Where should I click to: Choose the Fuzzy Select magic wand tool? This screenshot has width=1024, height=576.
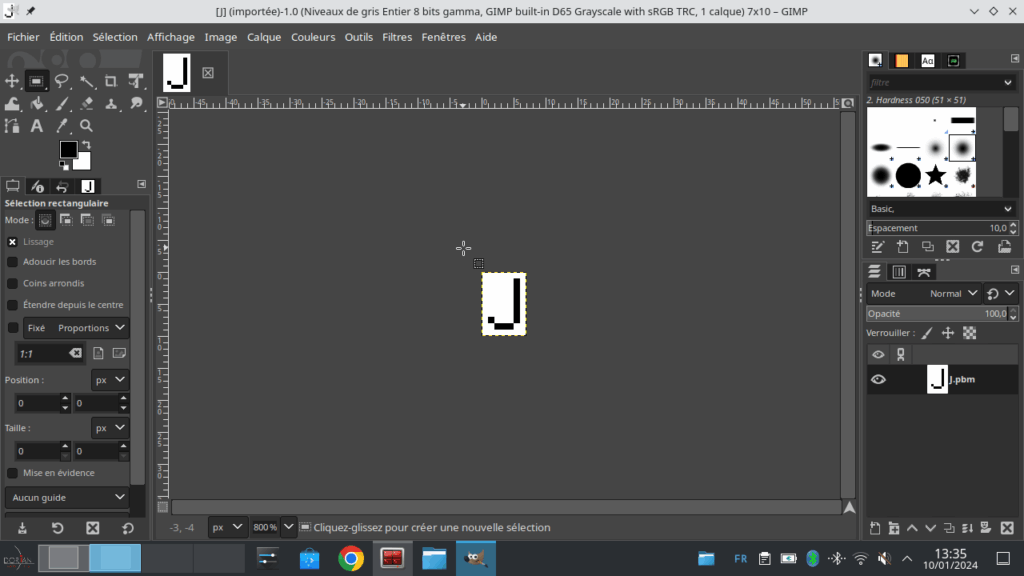(x=87, y=81)
